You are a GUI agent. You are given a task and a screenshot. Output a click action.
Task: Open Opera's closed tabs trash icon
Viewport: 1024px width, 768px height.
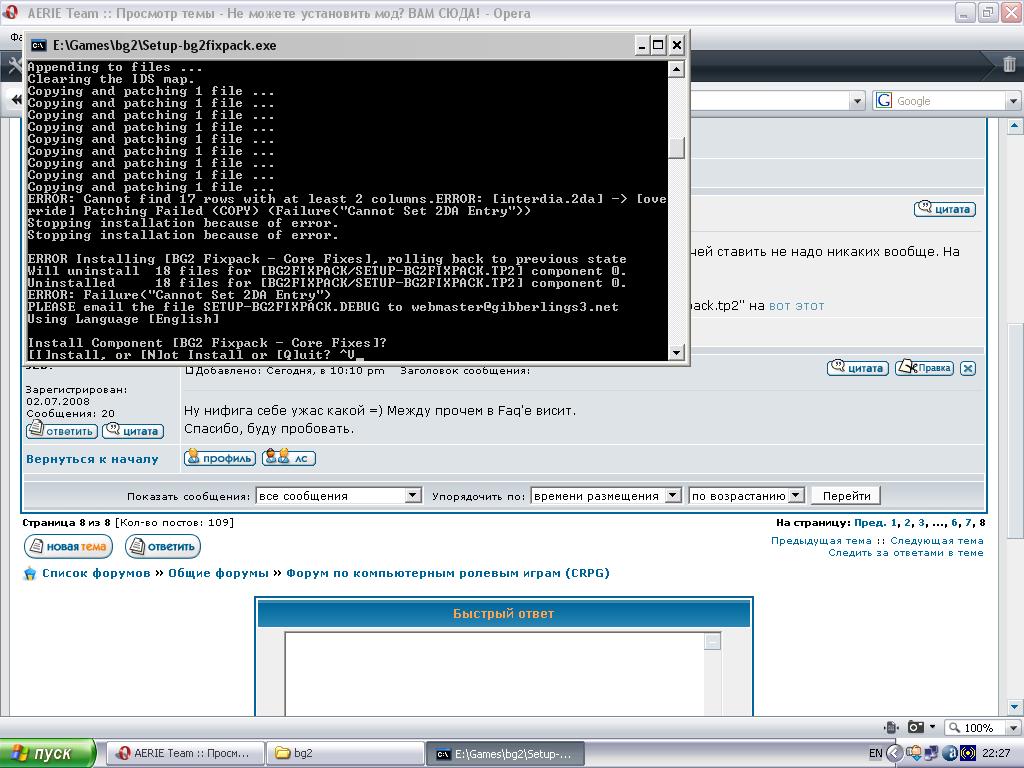pos(1009,65)
